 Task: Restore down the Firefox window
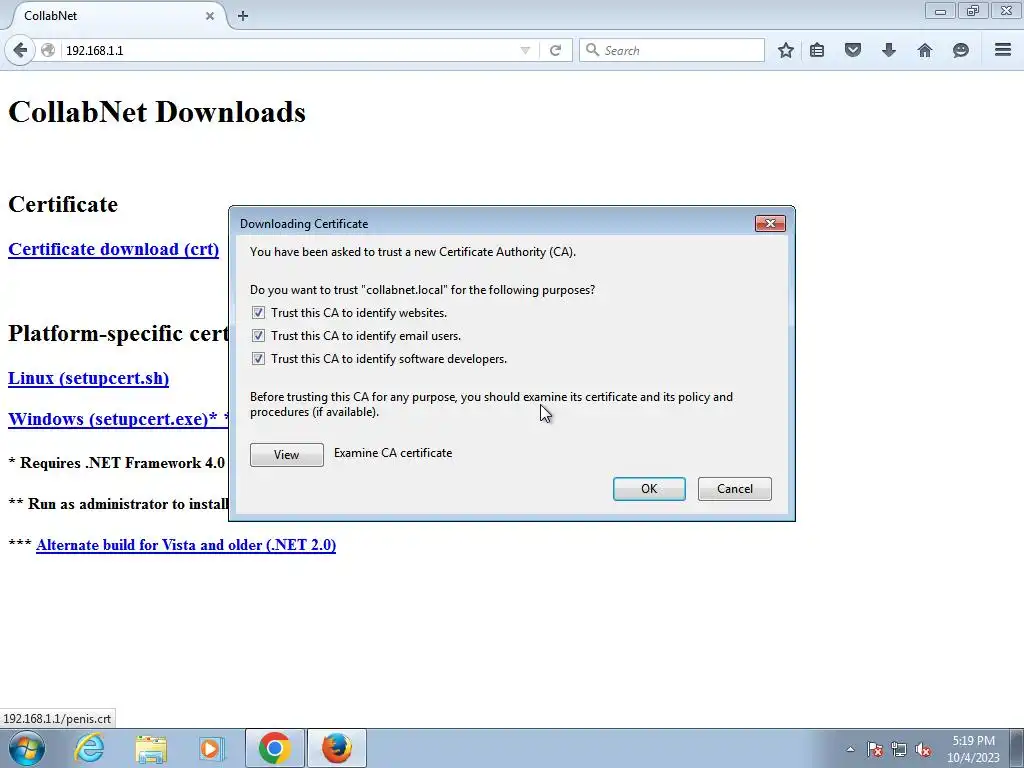coord(973,10)
